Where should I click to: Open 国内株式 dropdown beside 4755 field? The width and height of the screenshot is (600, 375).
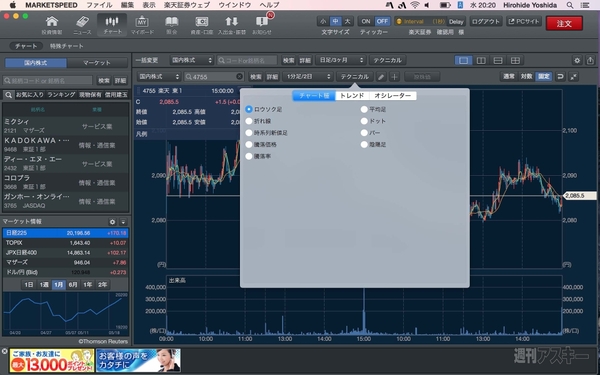tap(159, 77)
